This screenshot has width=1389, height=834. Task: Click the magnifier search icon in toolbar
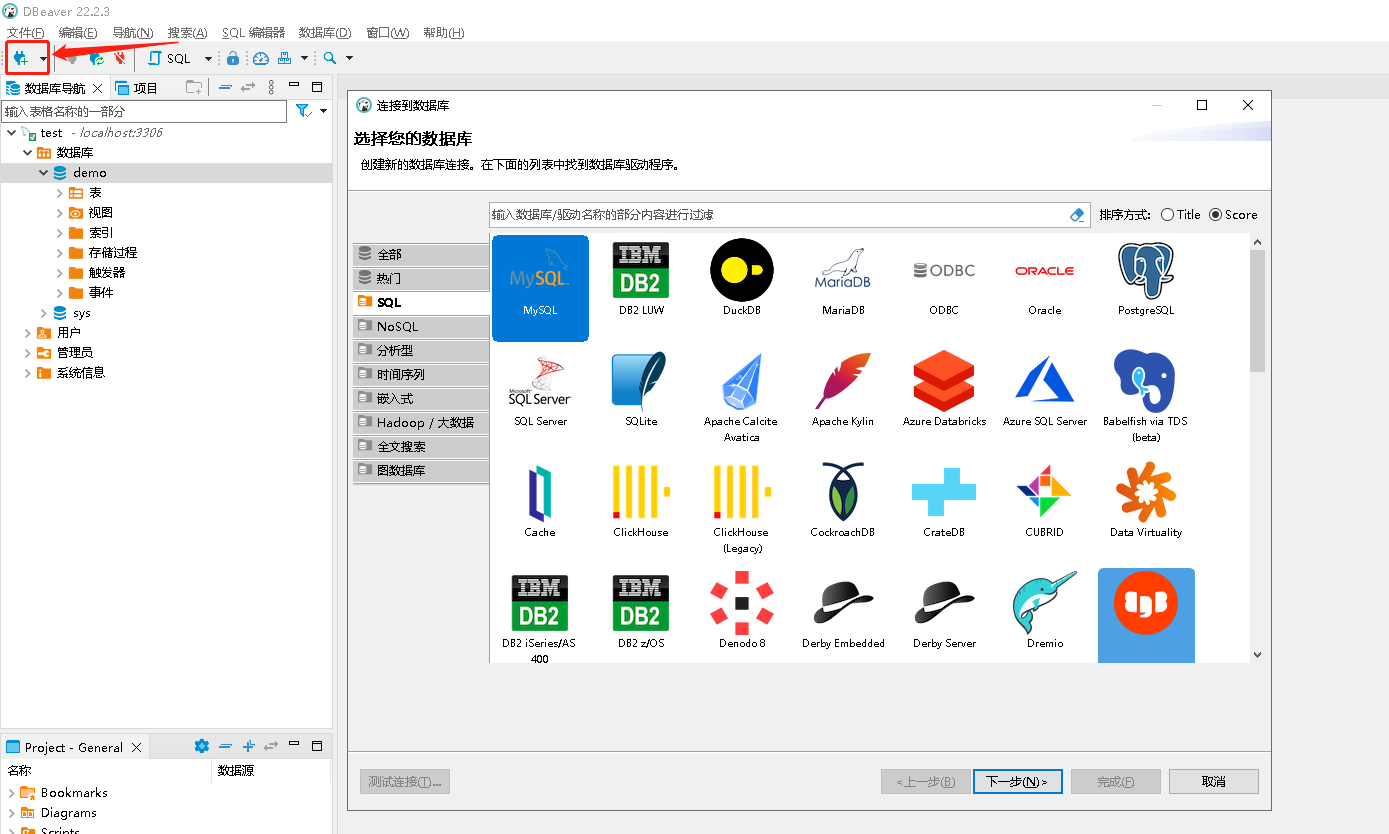[x=330, y=58]
